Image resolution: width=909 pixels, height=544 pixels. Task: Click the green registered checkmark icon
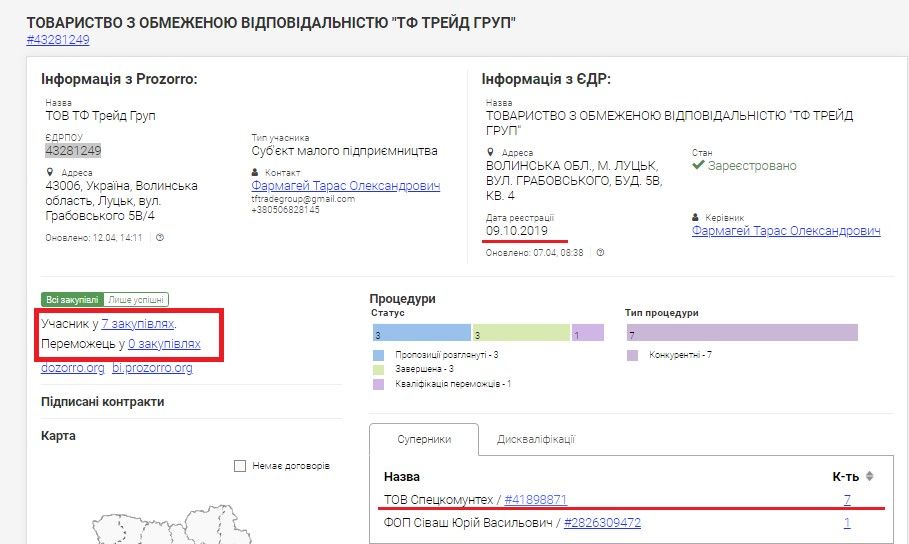coord(698,165)
